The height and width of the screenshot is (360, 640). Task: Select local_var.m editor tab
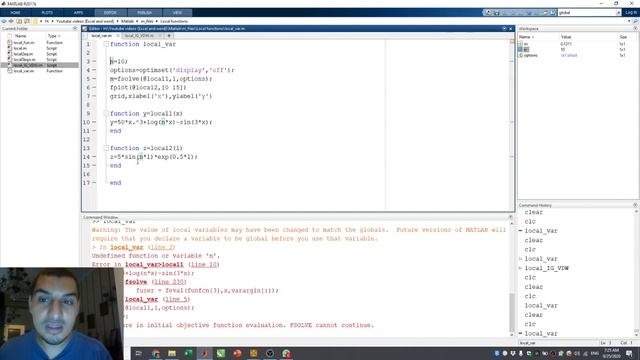pos(102,36)
